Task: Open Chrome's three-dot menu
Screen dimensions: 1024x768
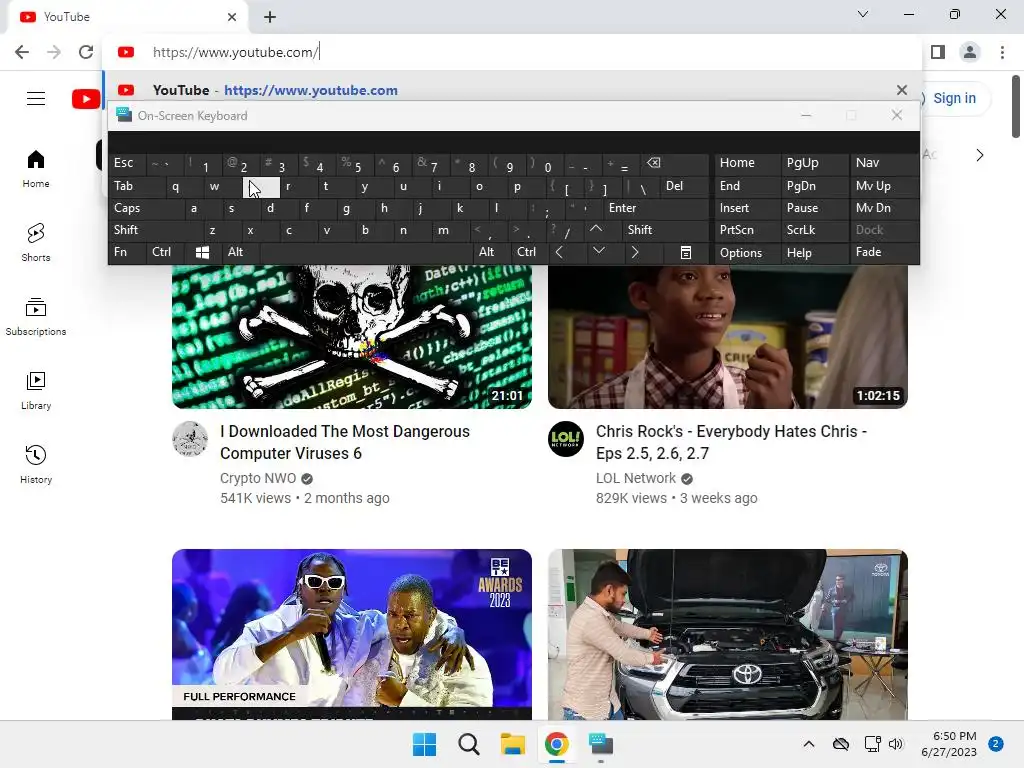Action: [x=1002, y=52]
